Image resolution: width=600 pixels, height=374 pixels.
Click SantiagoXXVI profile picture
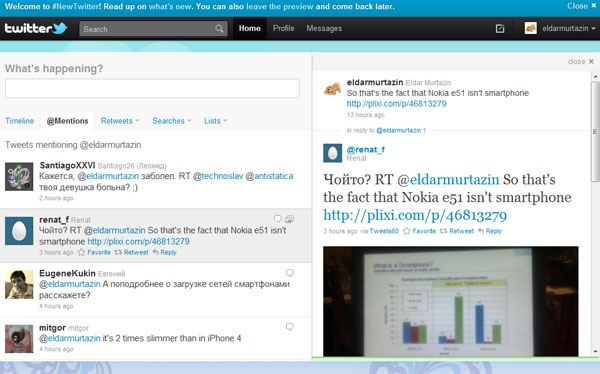coord(19,176)
